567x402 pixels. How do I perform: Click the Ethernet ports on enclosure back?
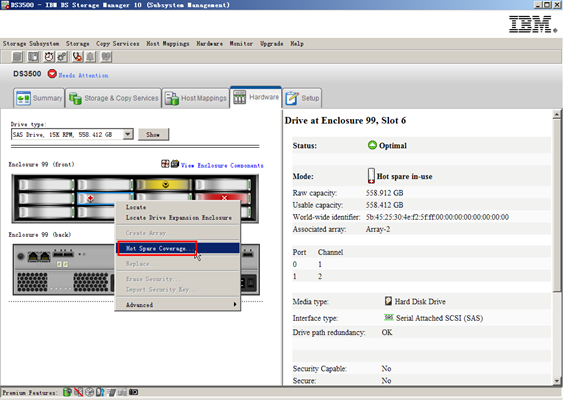point(39,257)
